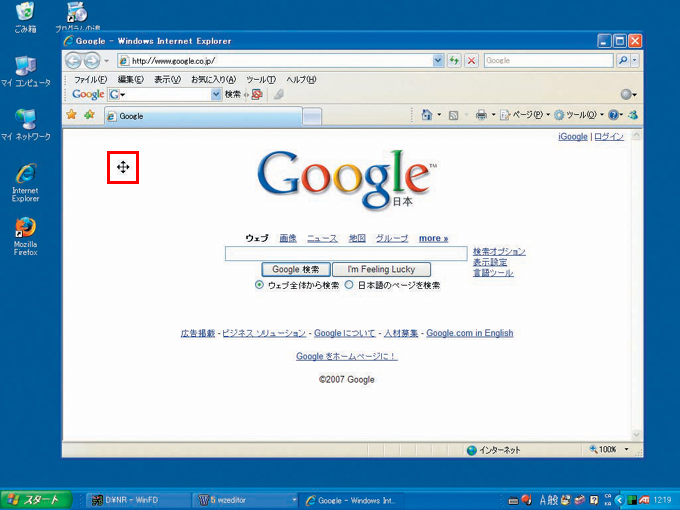Screen dimensions: 680x510
Task: Click the Home page house icon
Action: 427,115
